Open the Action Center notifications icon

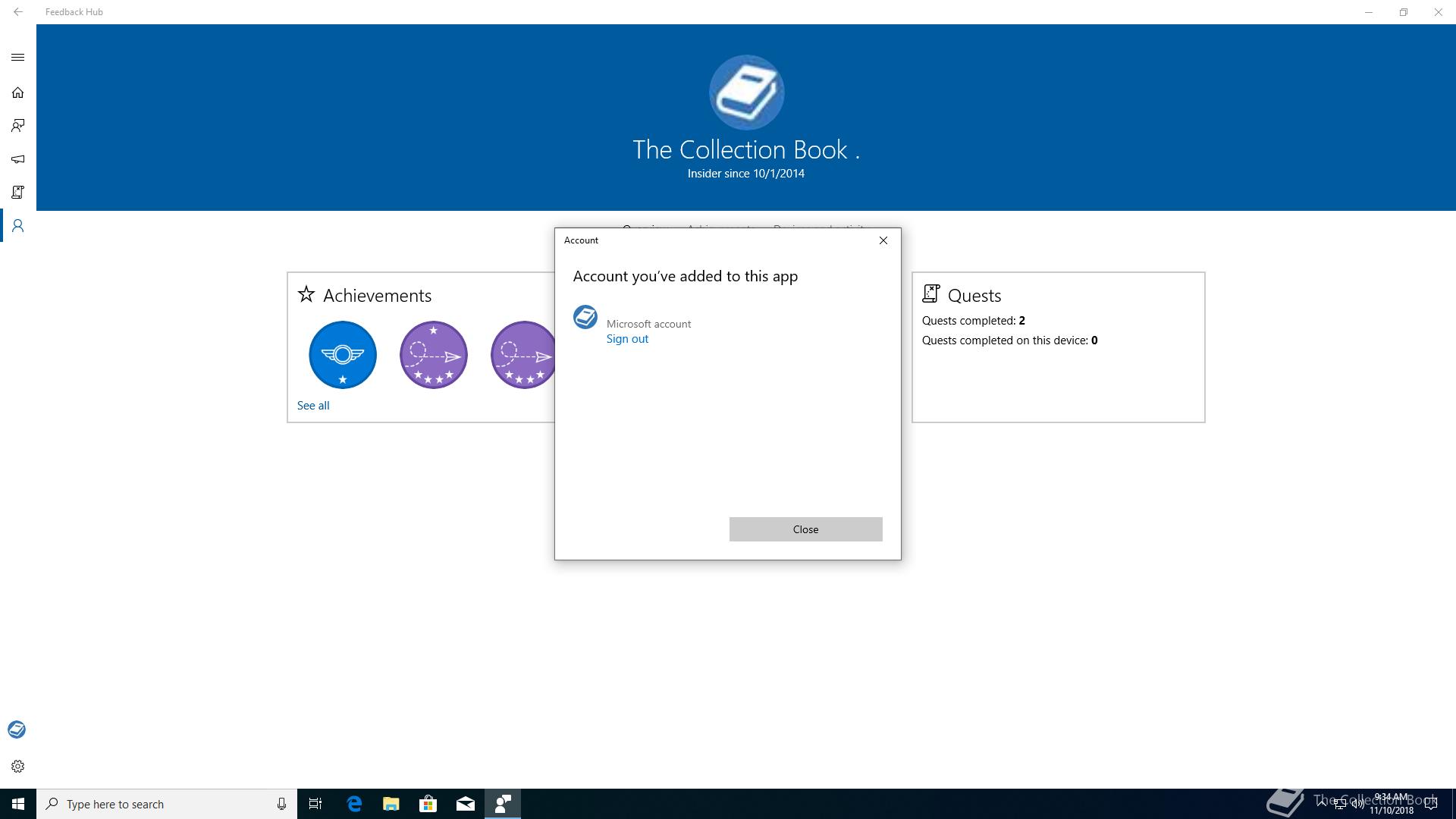1431,804
